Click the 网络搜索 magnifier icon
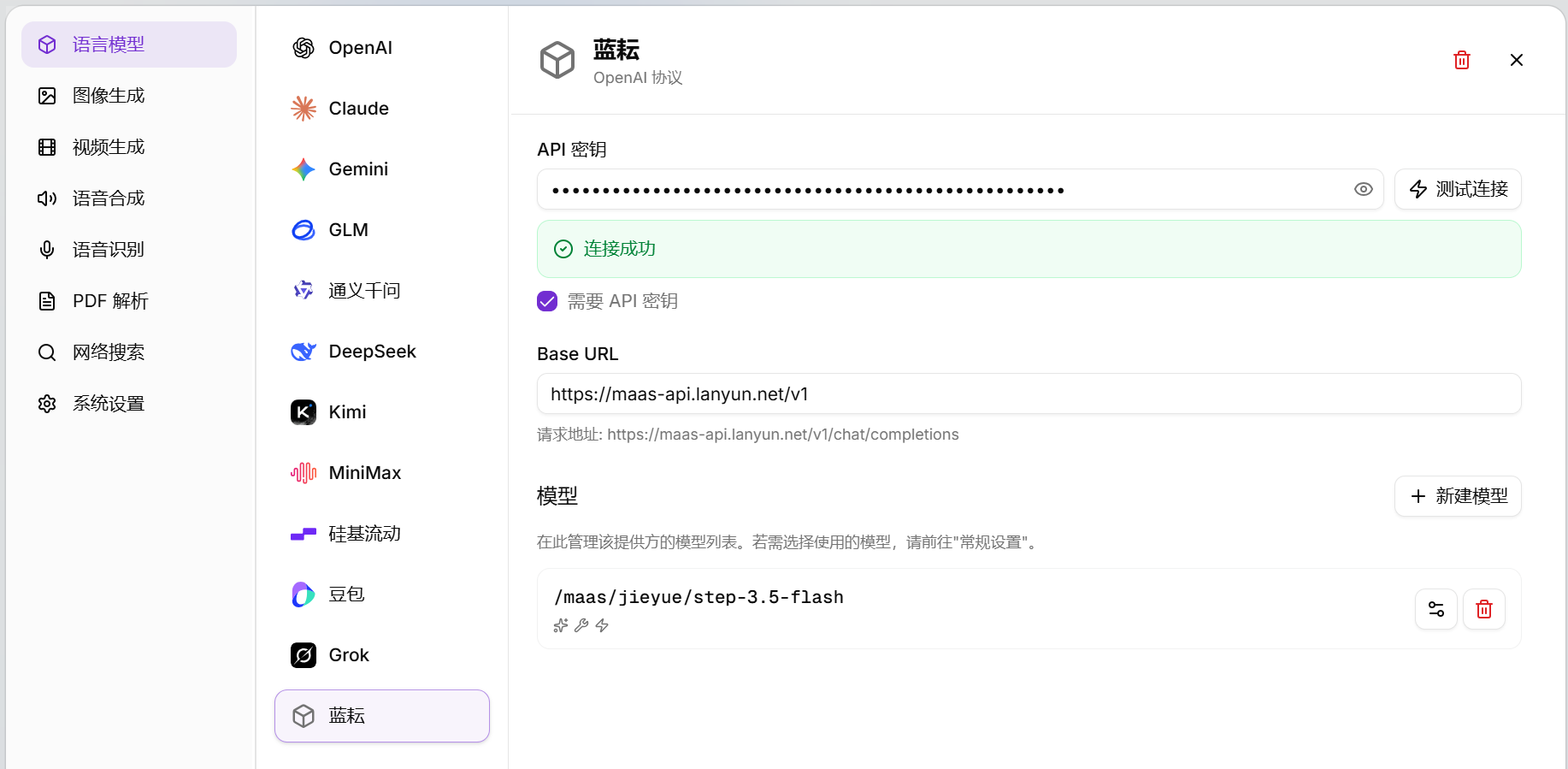 [x=47, y=352]
